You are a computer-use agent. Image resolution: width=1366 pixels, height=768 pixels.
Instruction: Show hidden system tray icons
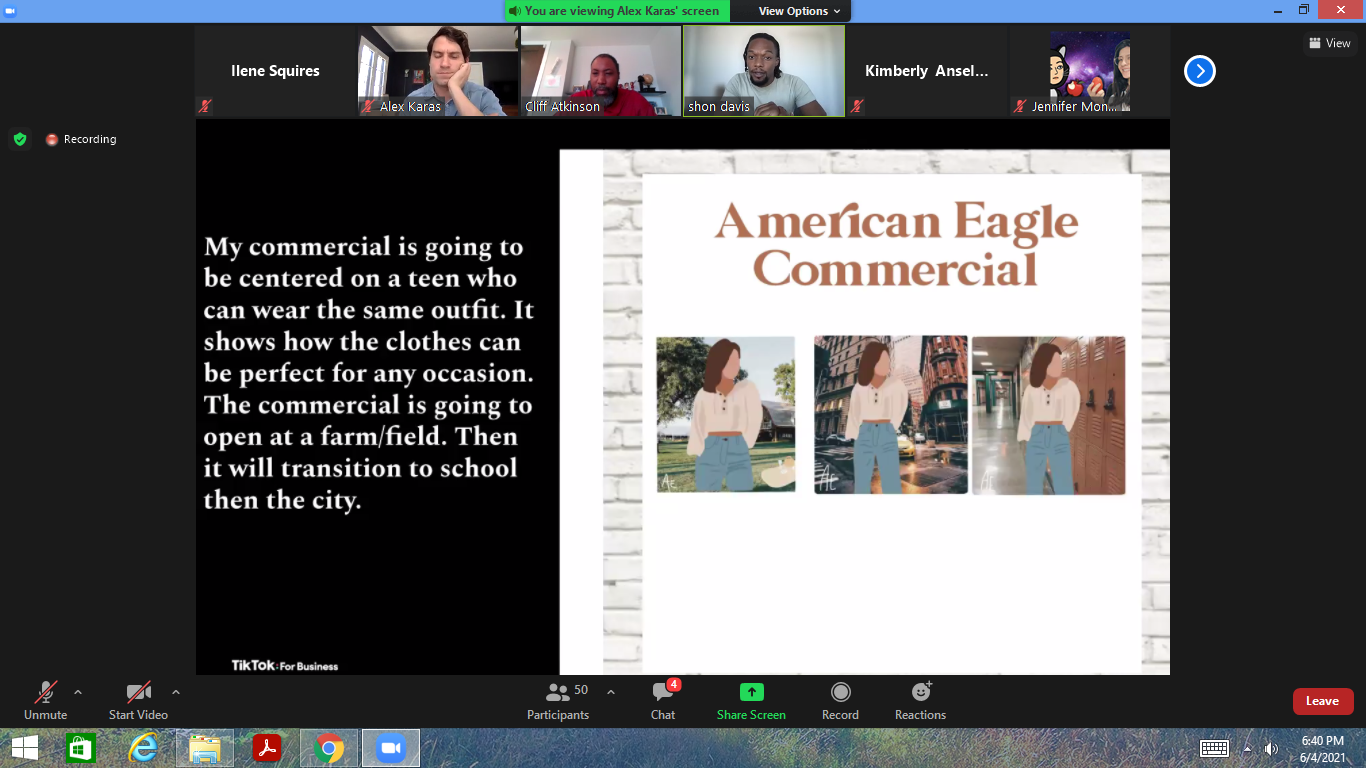(1247, 748)
